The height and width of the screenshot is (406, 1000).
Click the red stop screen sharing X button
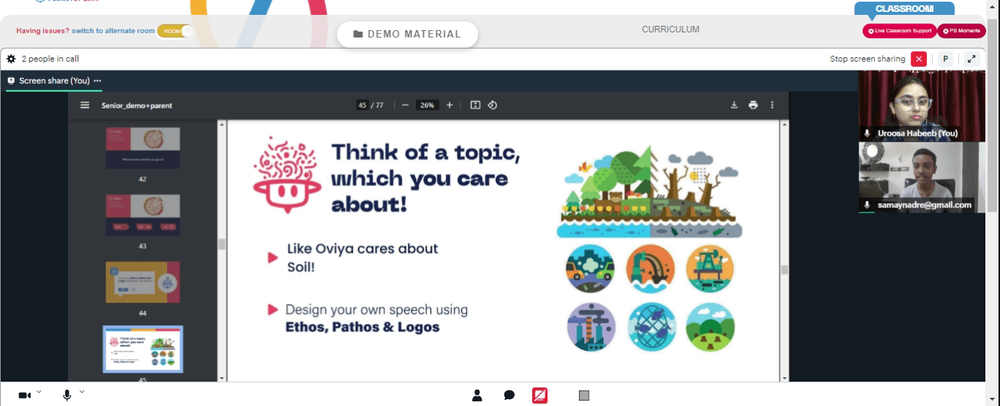point(918,59)
